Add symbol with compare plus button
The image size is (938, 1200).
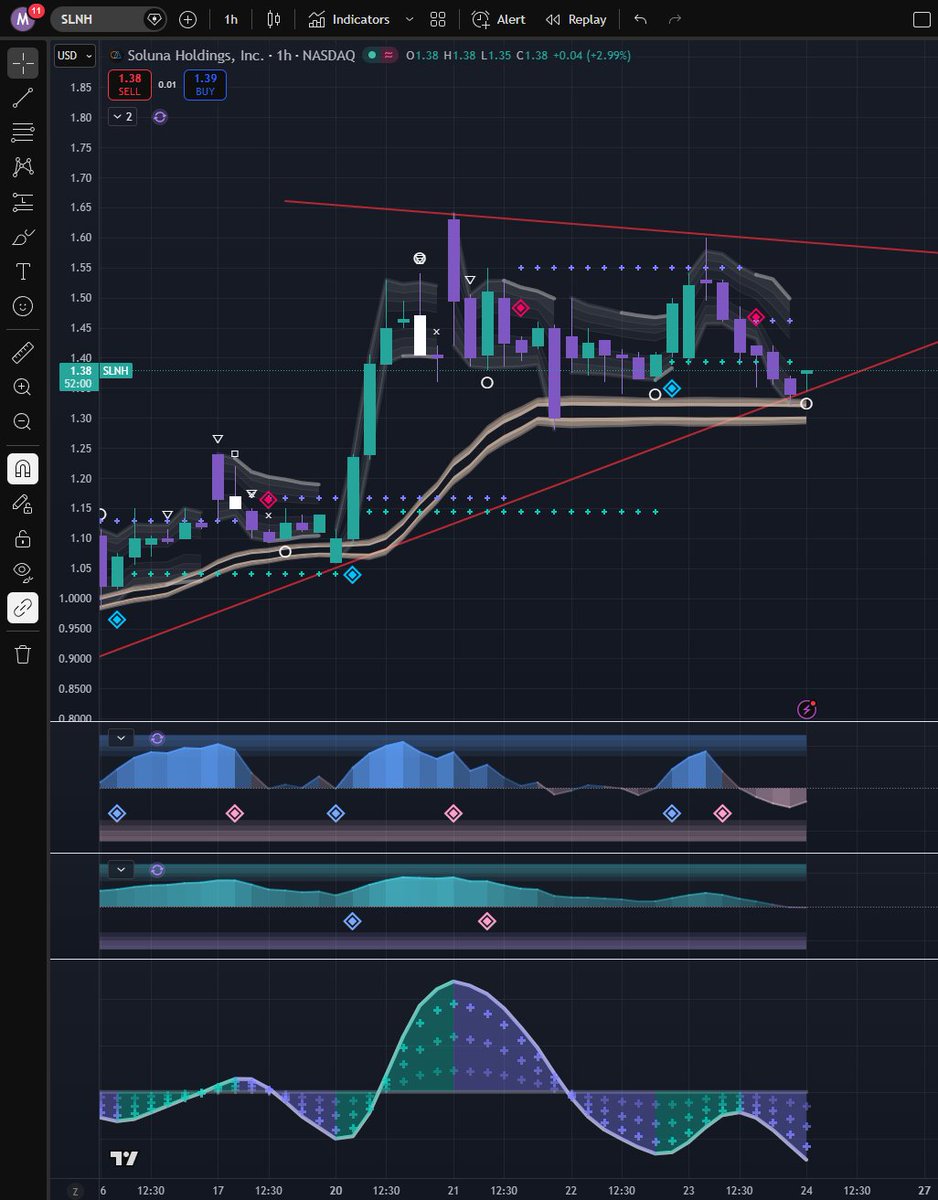pyautogui.click(x=188, y=19)
